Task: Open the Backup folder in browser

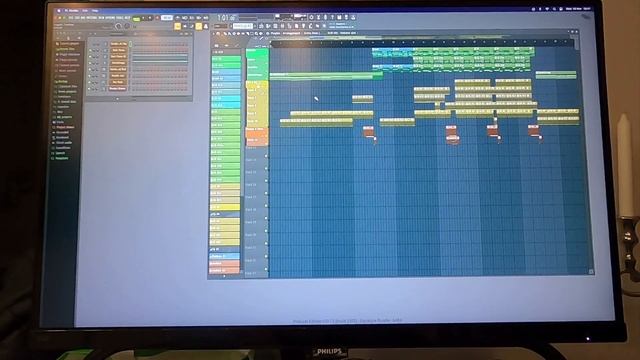Action: [x=62, y=81]
